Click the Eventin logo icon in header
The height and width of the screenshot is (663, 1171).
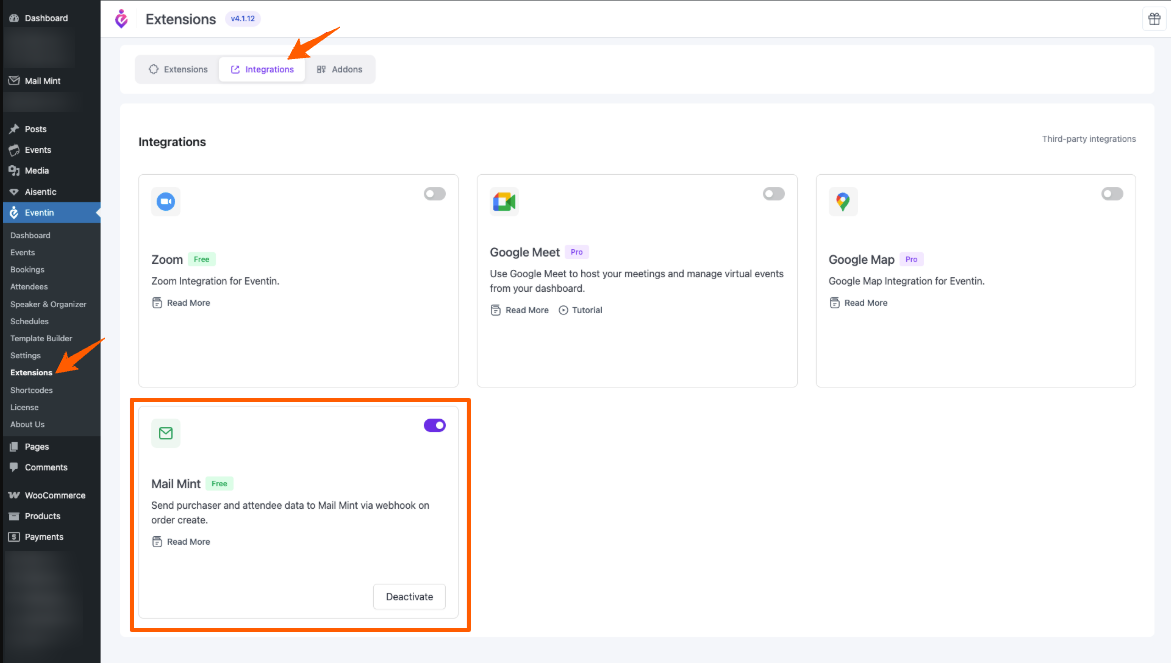tap(122, 19)
